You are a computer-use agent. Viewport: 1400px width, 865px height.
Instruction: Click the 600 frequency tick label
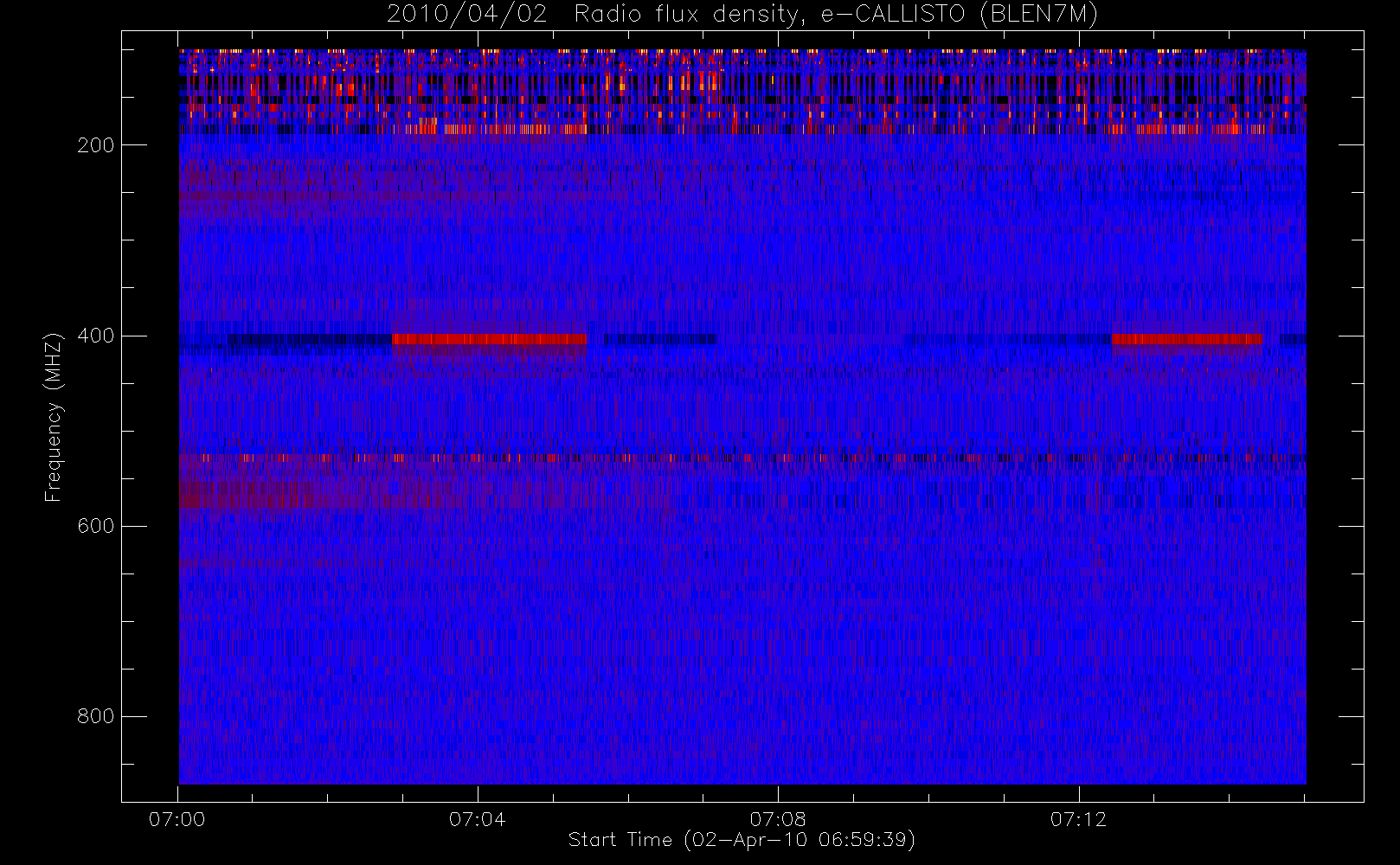coord(95,526)
